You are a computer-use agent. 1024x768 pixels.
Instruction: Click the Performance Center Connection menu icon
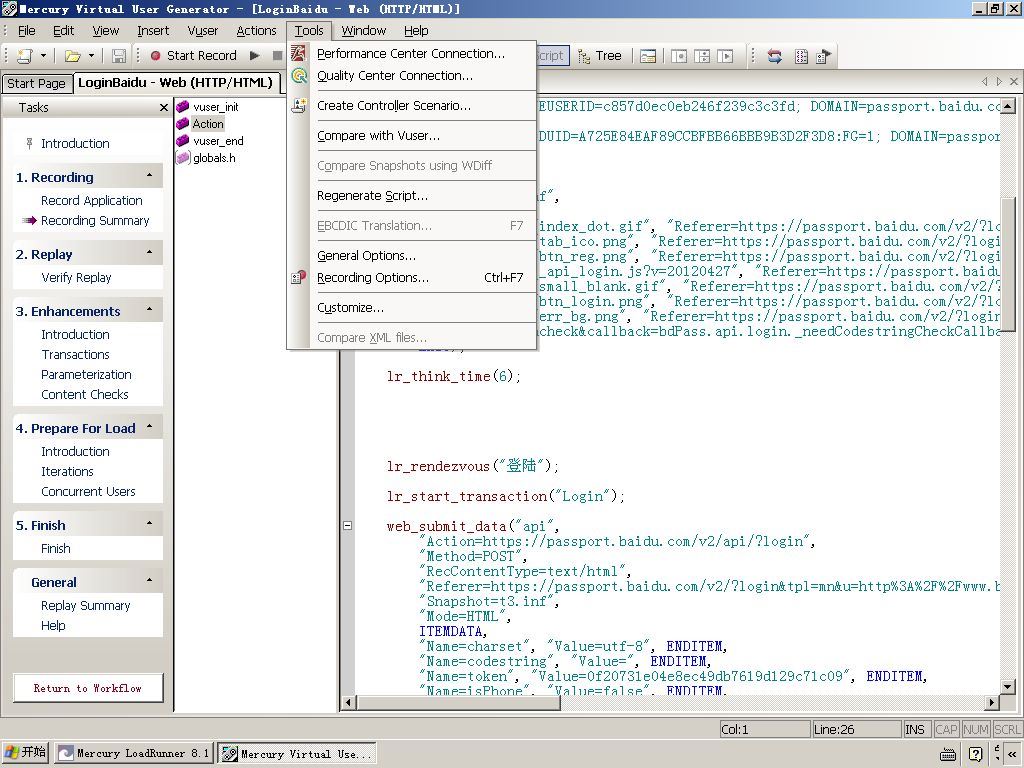(299, 53)
